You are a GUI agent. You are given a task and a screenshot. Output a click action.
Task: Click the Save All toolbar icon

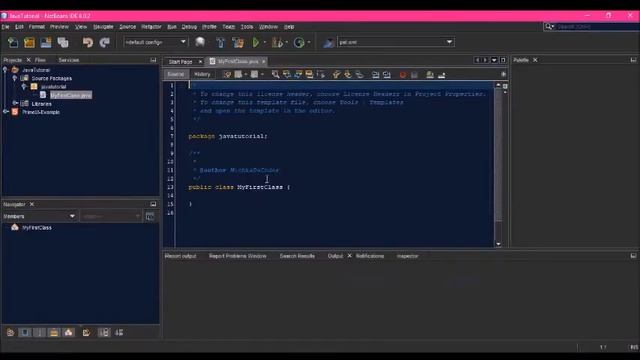[x=63, y=42]
